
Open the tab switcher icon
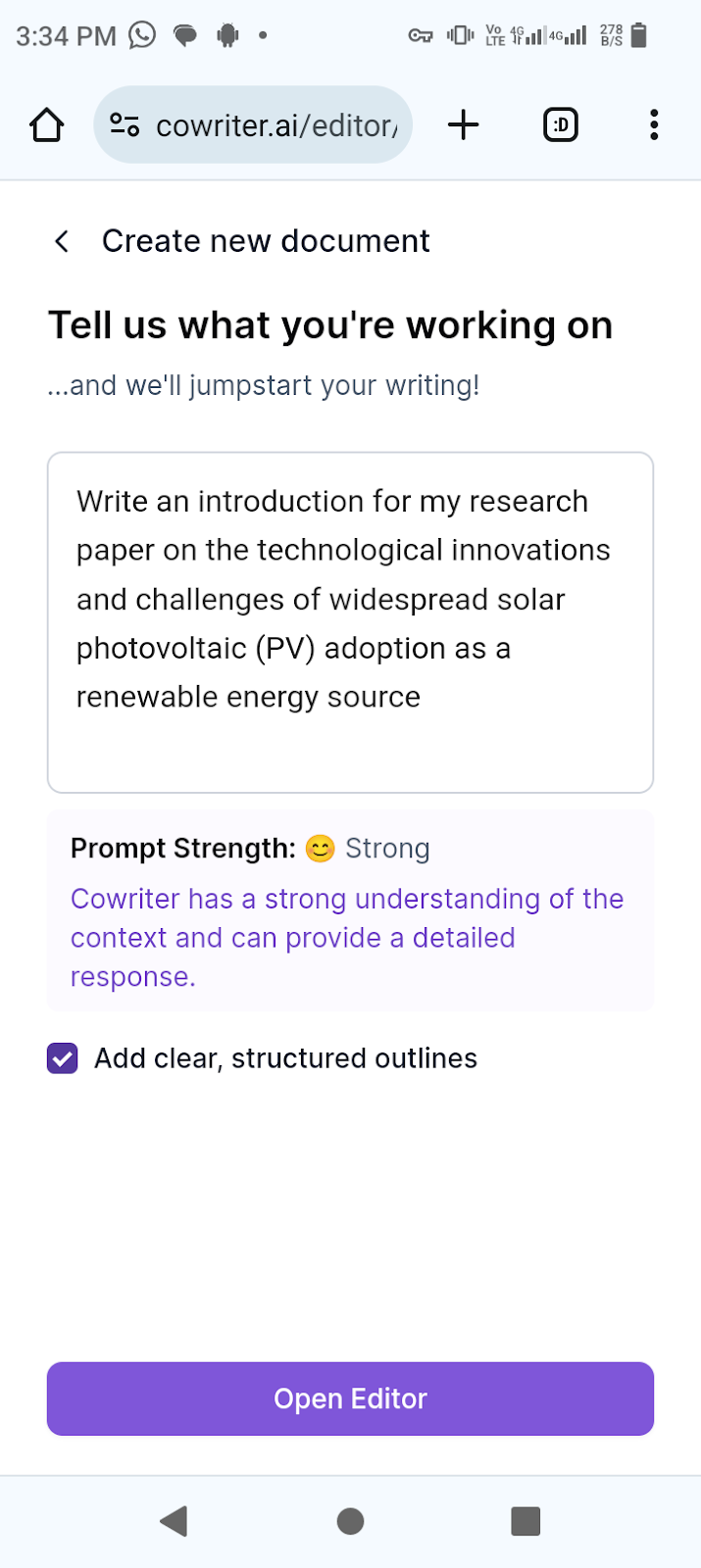[561, 124]
